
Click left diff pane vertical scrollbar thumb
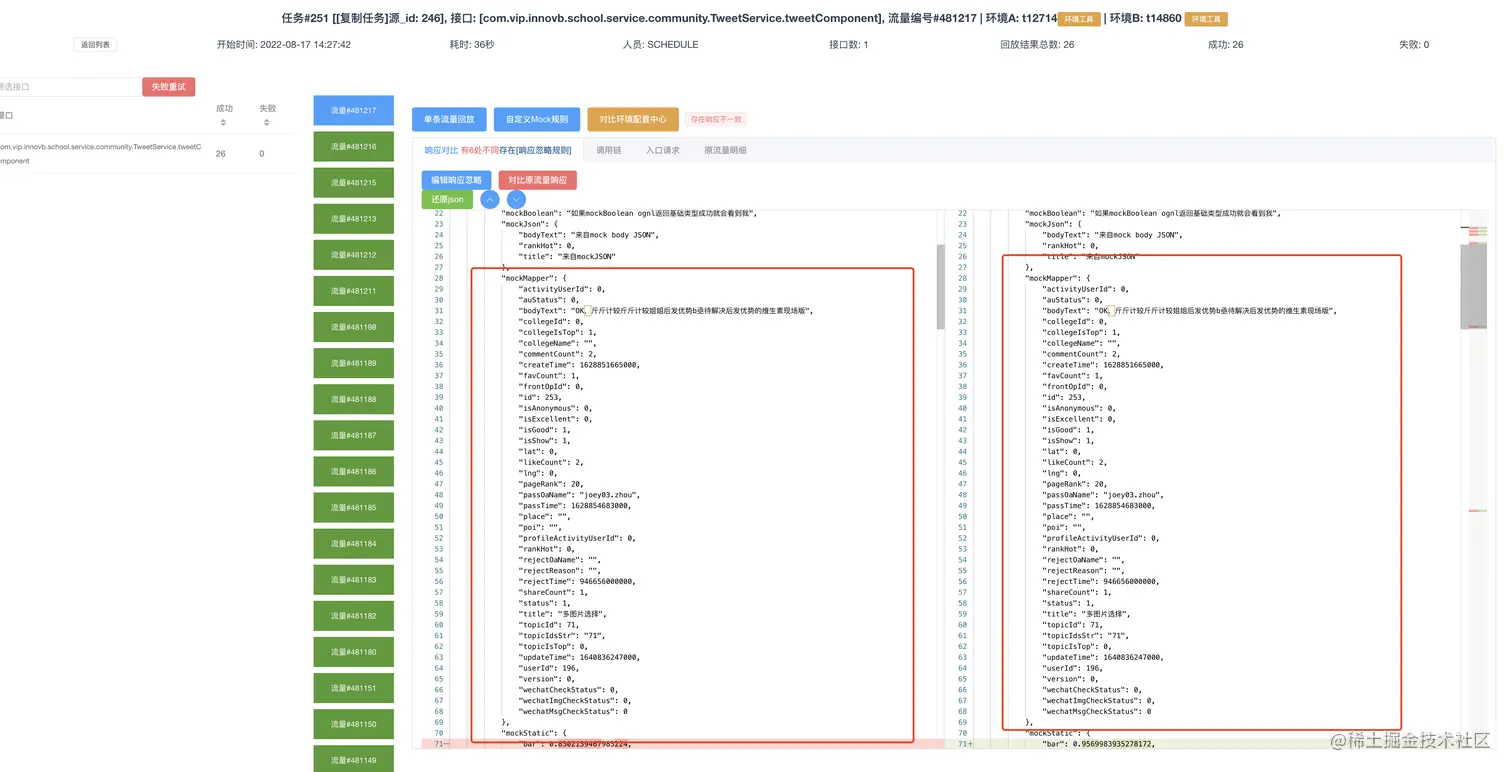click(940, 287)
